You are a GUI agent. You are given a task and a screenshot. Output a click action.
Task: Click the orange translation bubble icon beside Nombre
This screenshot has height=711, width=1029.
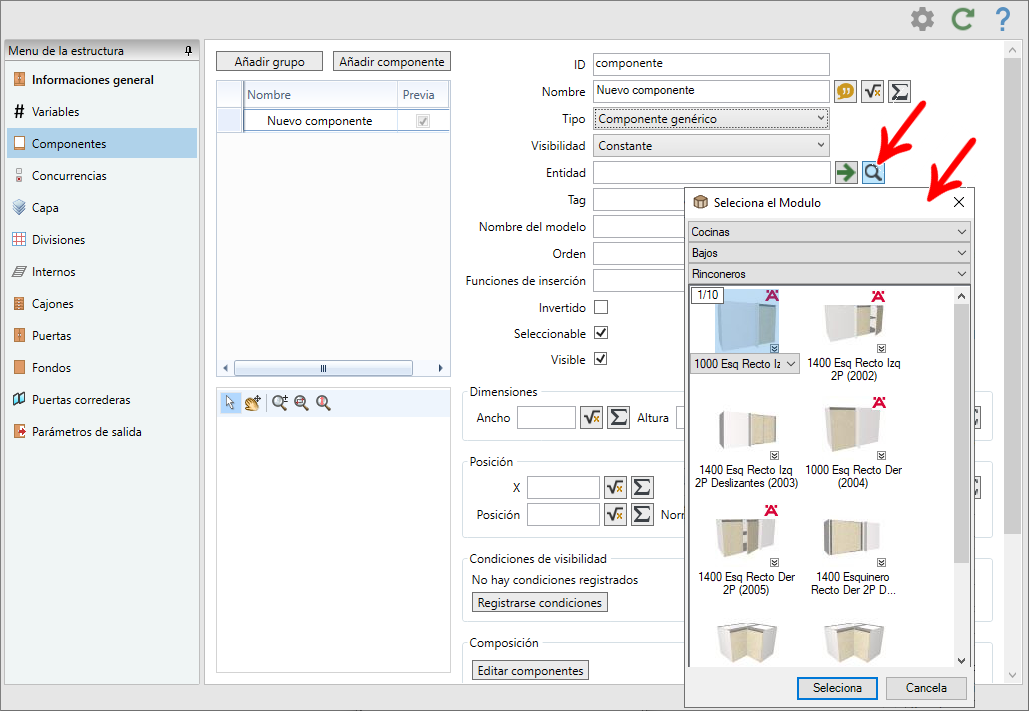click(845, 91)
